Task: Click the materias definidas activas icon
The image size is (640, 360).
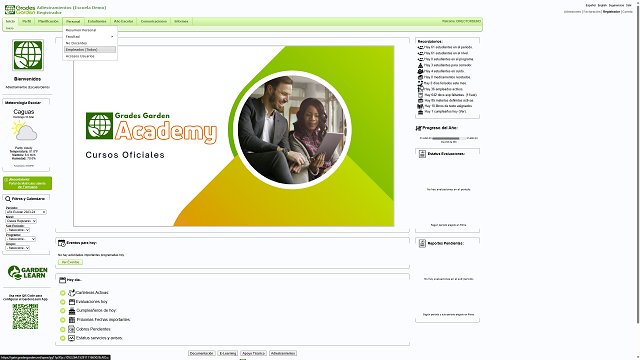Action: pyautogui.click(x=420, y=100)
